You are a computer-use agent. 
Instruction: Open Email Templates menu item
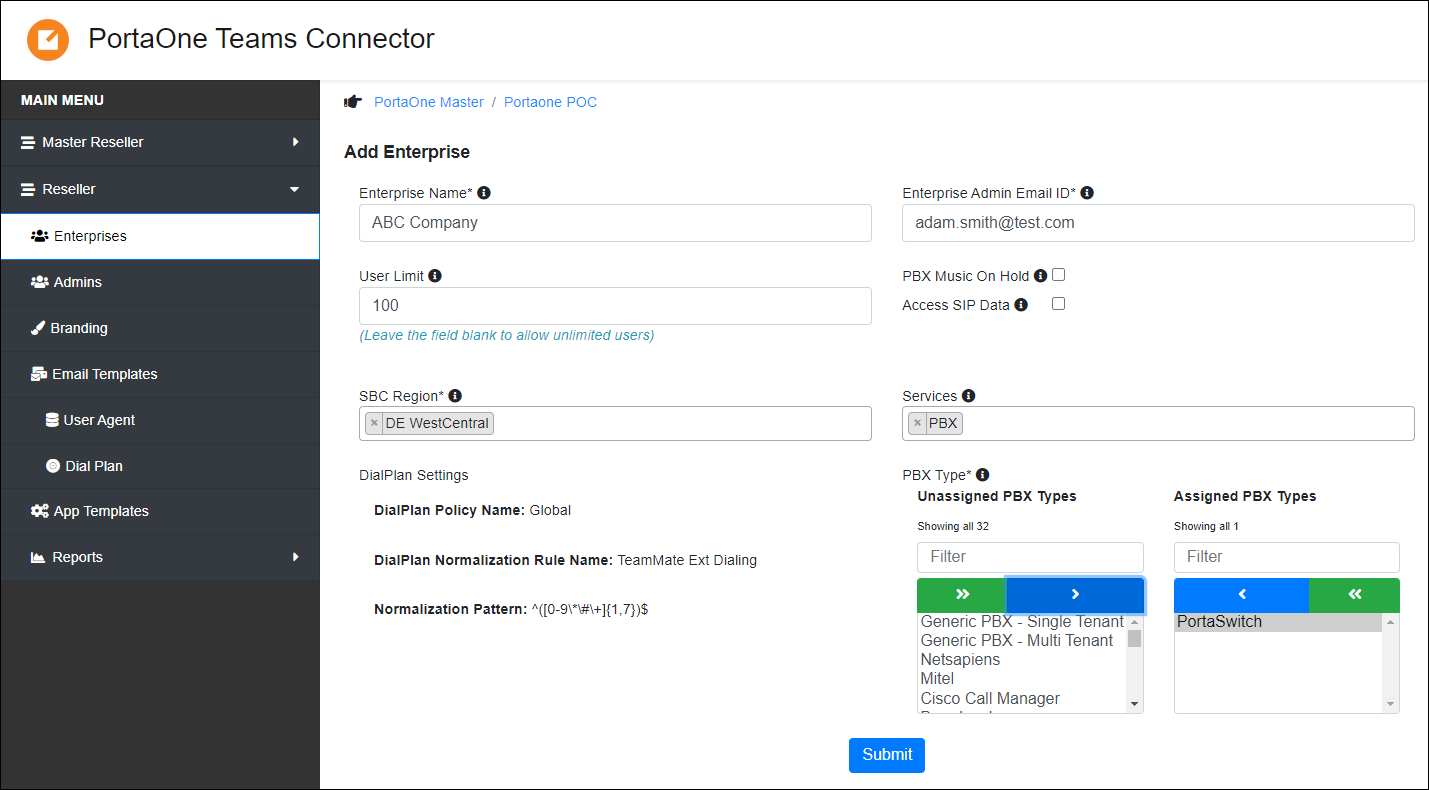pos(160,374)
